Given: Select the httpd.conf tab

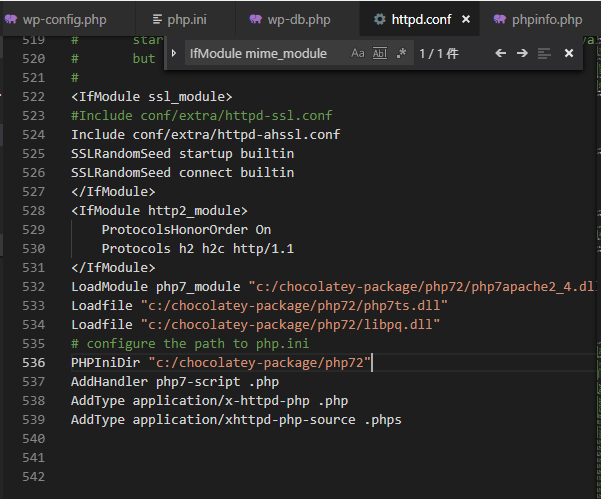Looking at the screenshot, I should click(x=421, y=19).
